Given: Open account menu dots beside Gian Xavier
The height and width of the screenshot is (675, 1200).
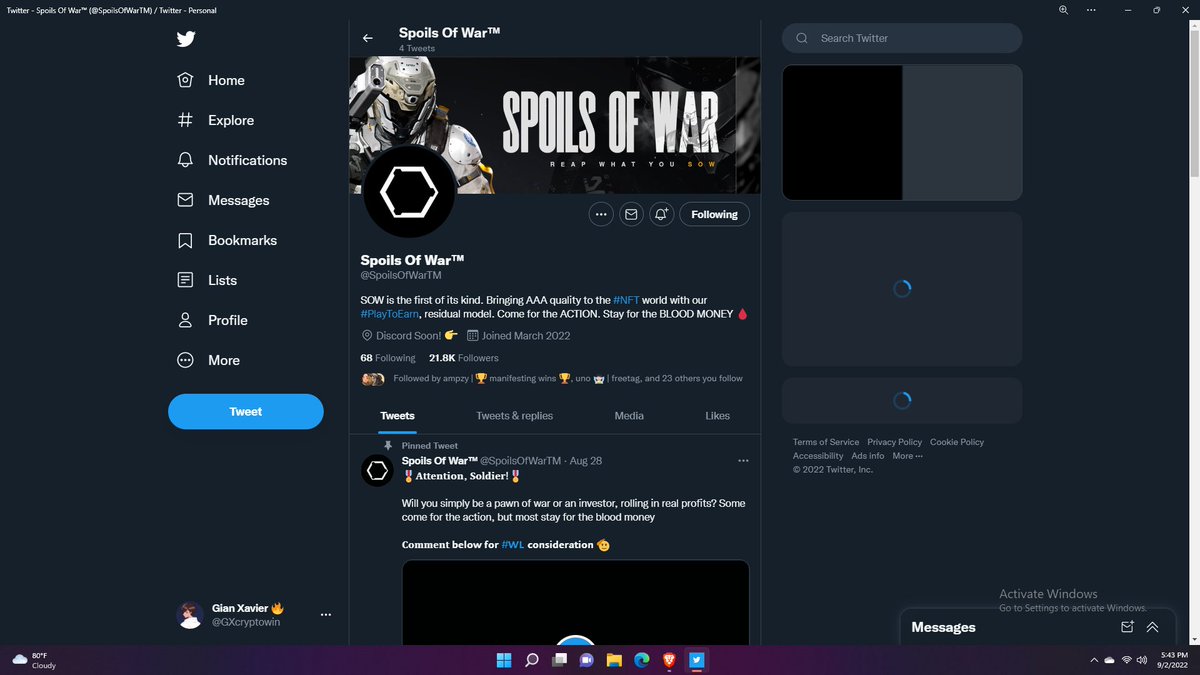Looking at the screenshot, I should point(326,615).
